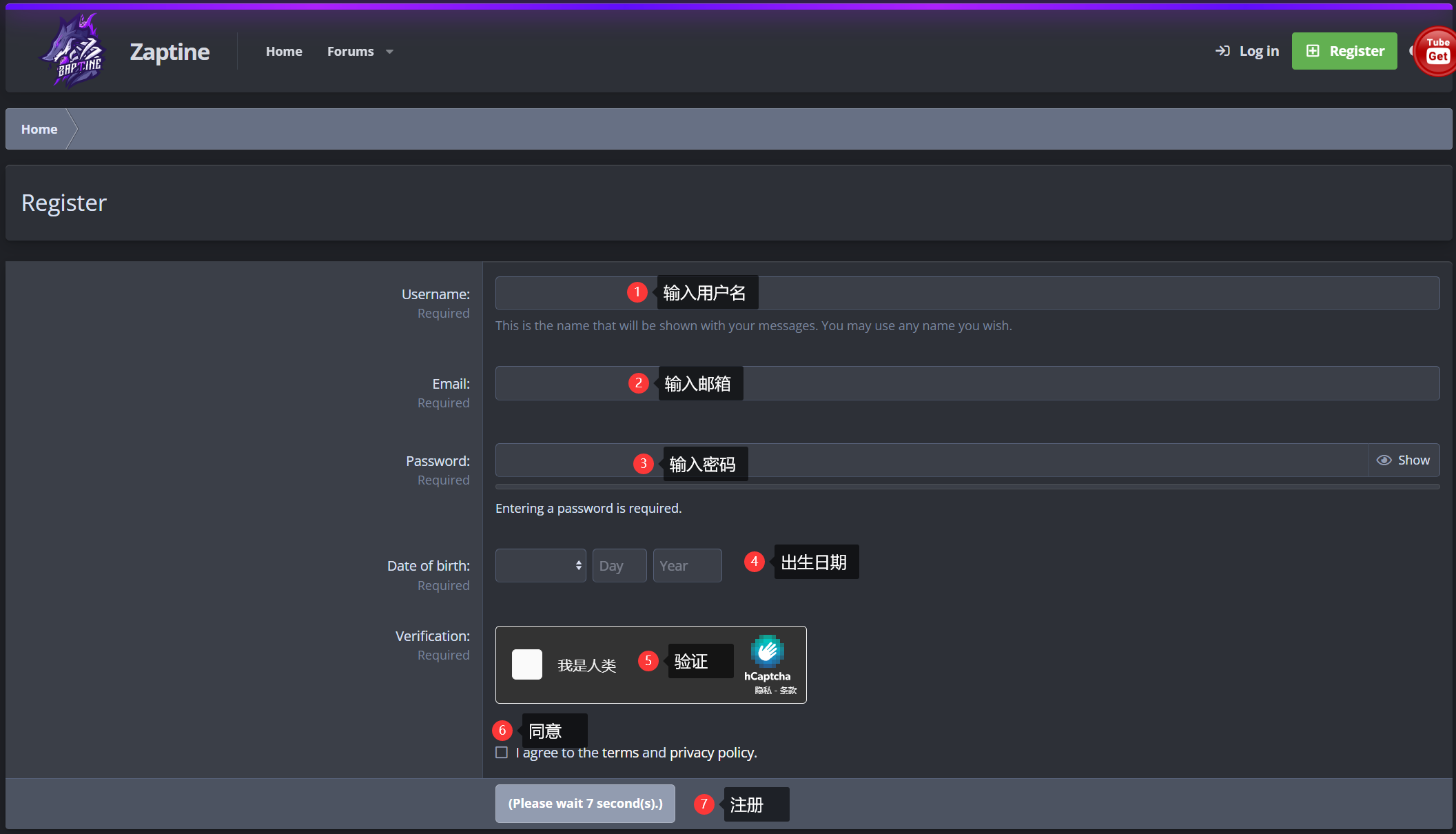Click the red Tube Get badge icon

1437,51
